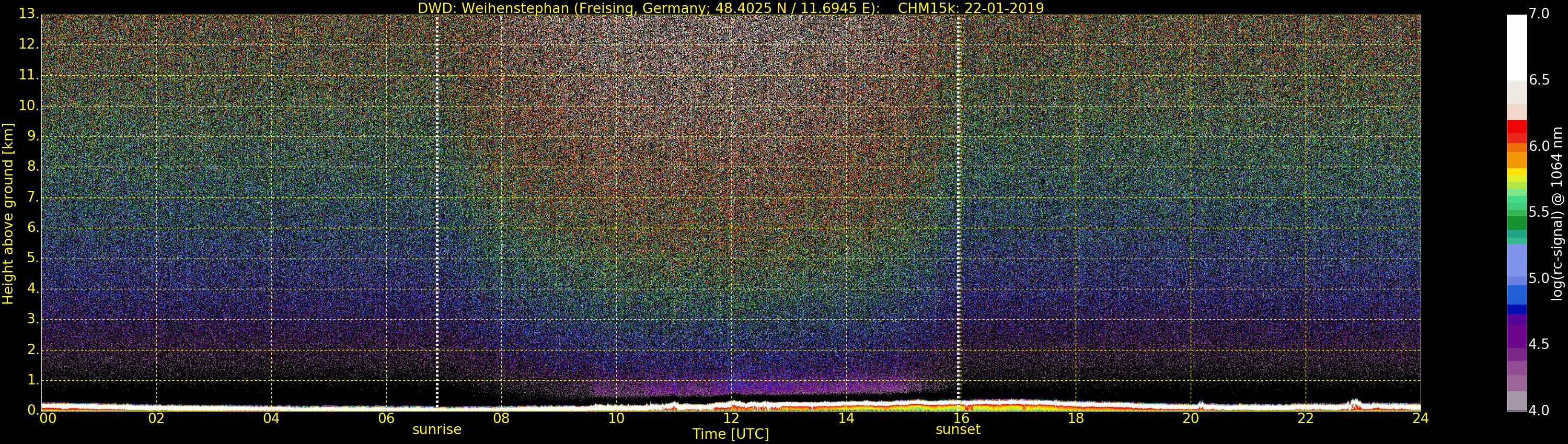Click the 13 km height tick label
1568x444 pixels.
[x=27, y=14]
